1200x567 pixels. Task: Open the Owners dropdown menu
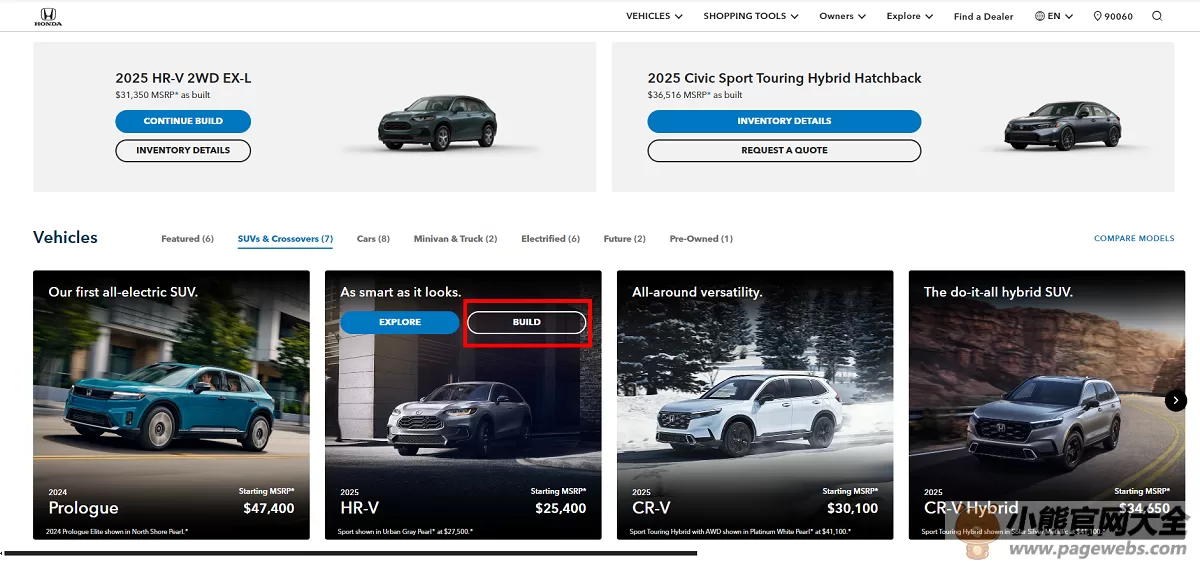[843, 16]
